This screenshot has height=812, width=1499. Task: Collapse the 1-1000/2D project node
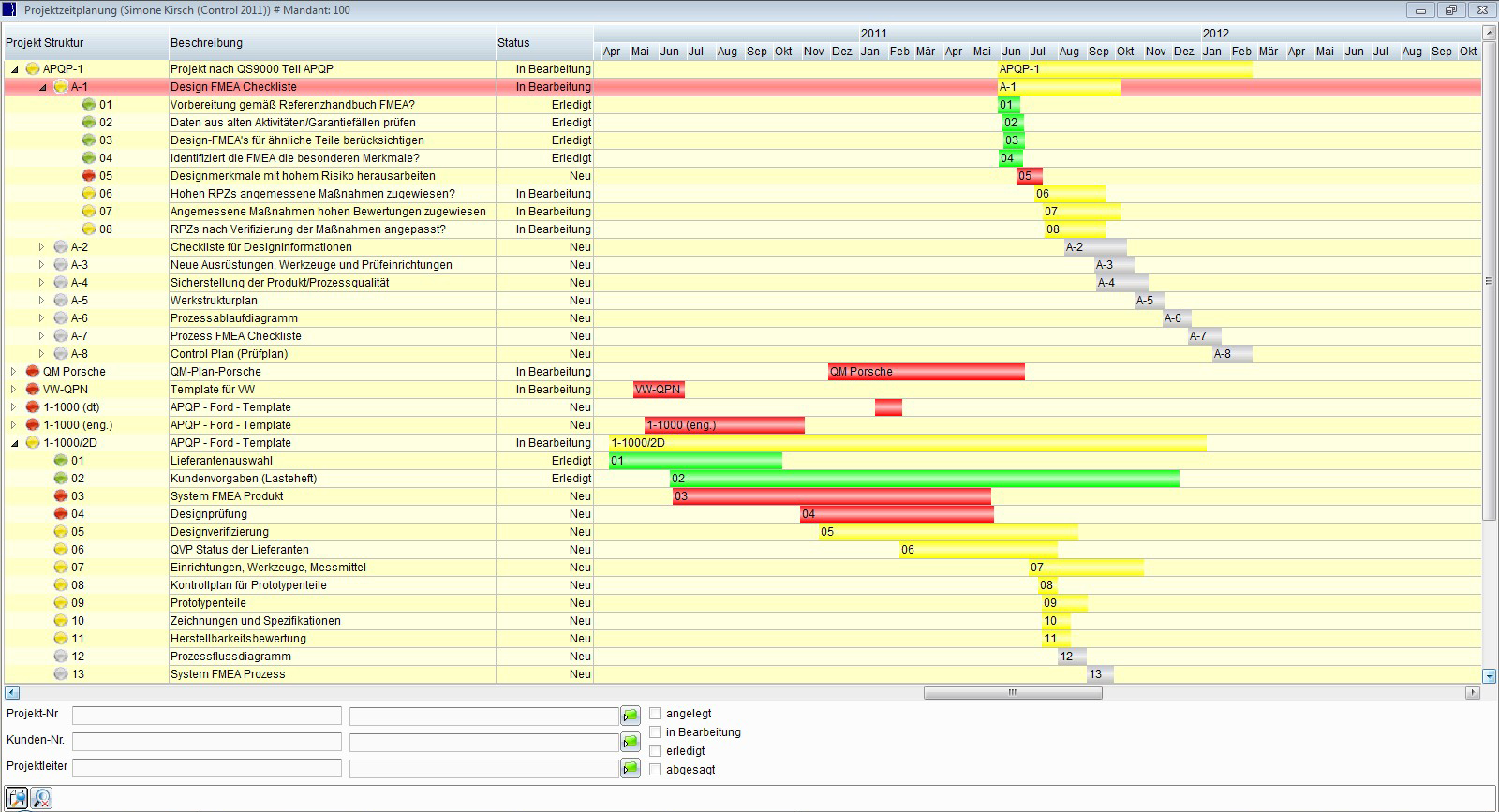14,443
